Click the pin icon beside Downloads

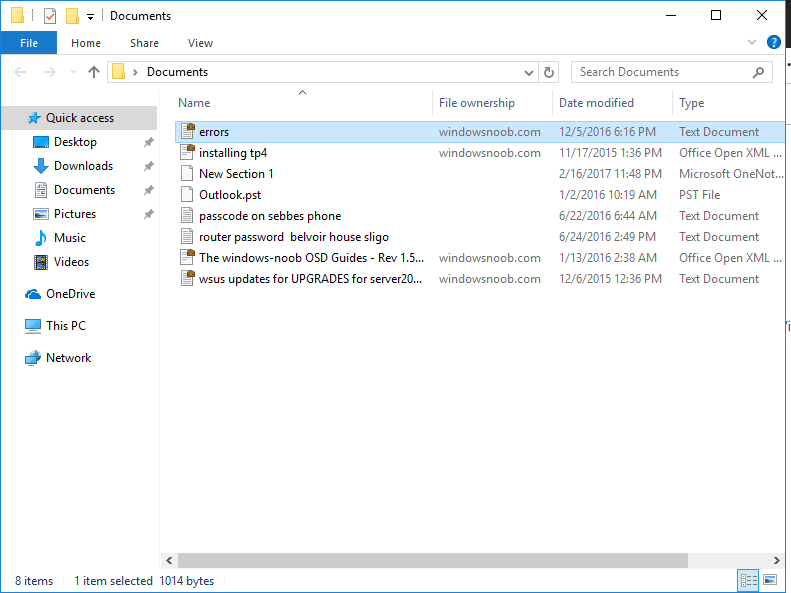pyautogui.click(x=148, y=166)
